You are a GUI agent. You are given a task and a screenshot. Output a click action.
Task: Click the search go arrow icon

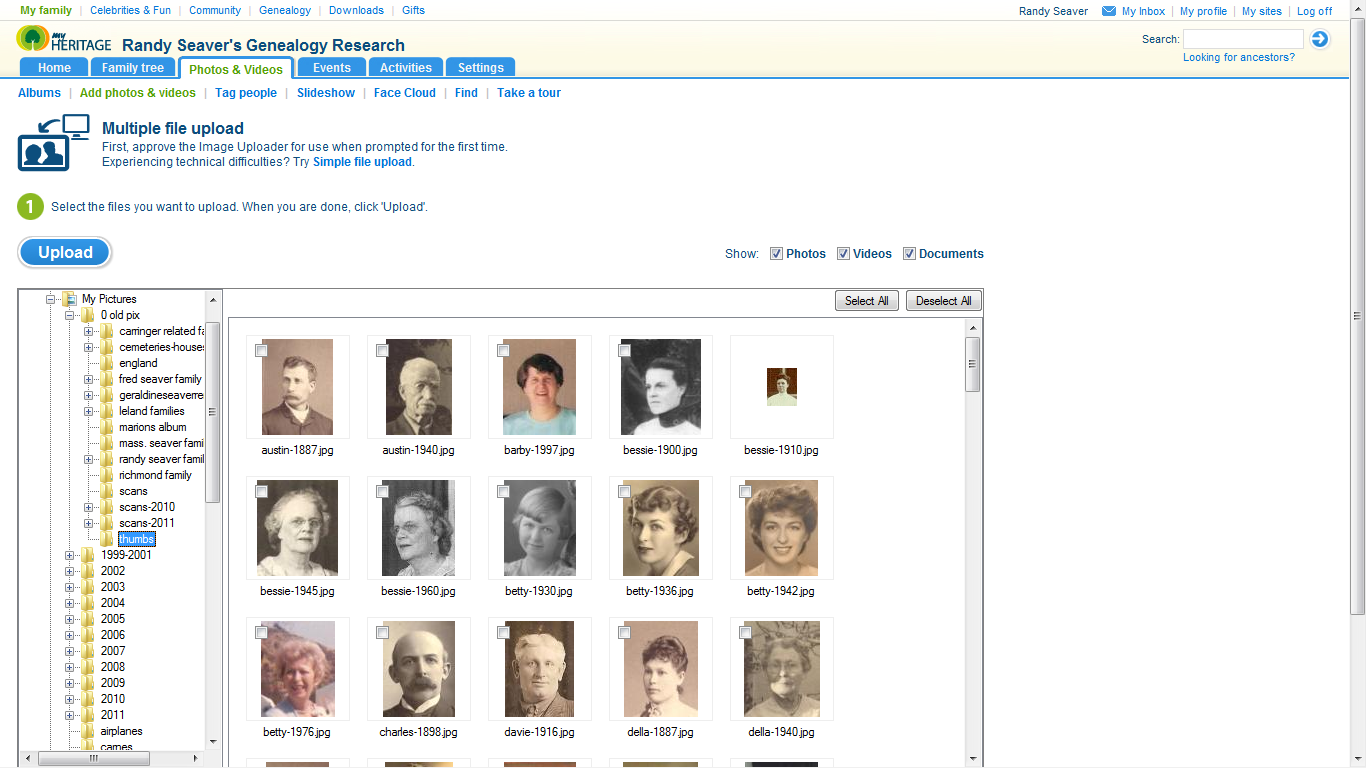[1320, 39]
